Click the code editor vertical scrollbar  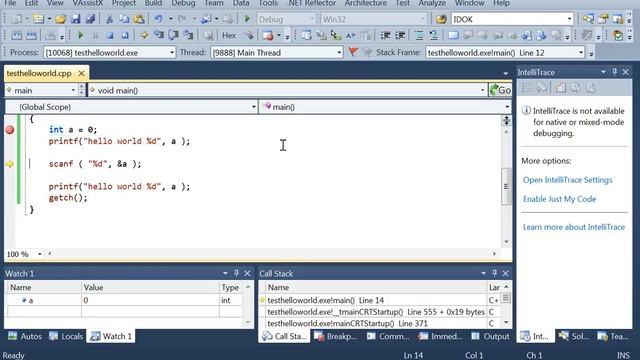point(506,187)
